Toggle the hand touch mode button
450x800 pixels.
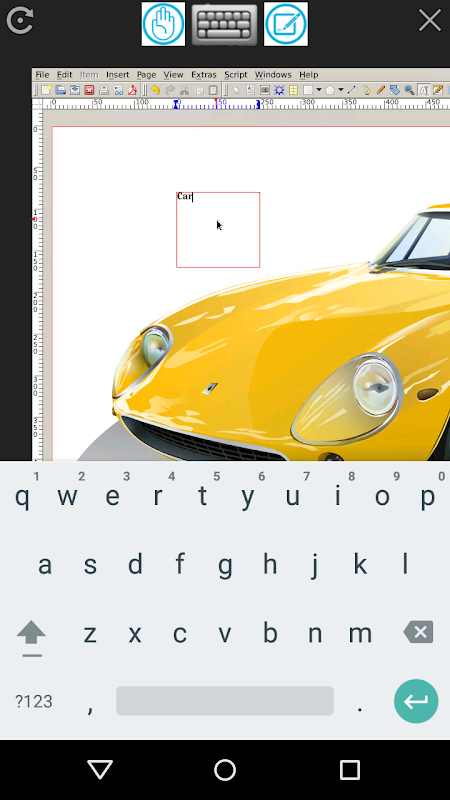163,24
